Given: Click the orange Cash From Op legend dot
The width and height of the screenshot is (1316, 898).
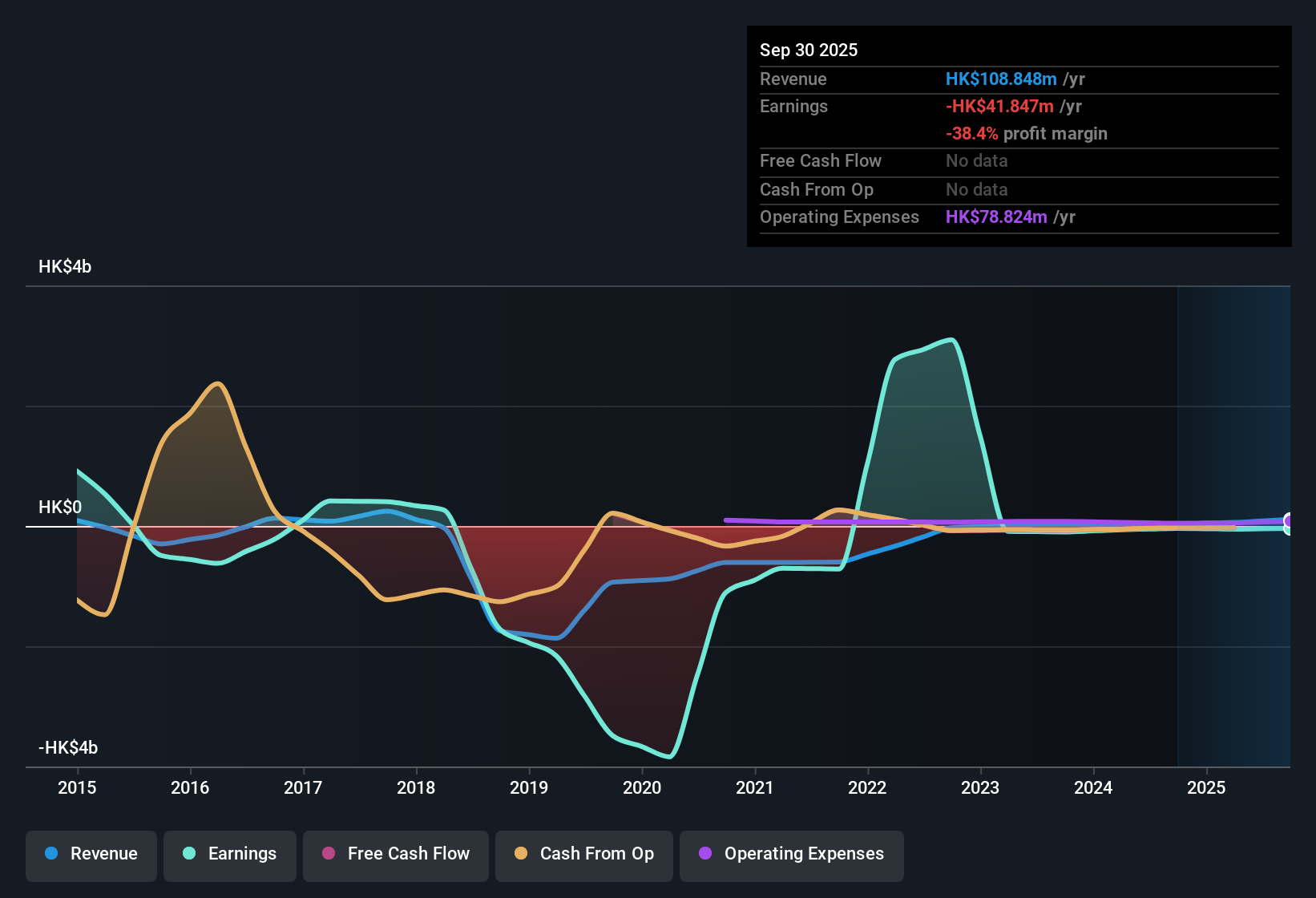Looking at the screenshot, I should coord(521,854).
